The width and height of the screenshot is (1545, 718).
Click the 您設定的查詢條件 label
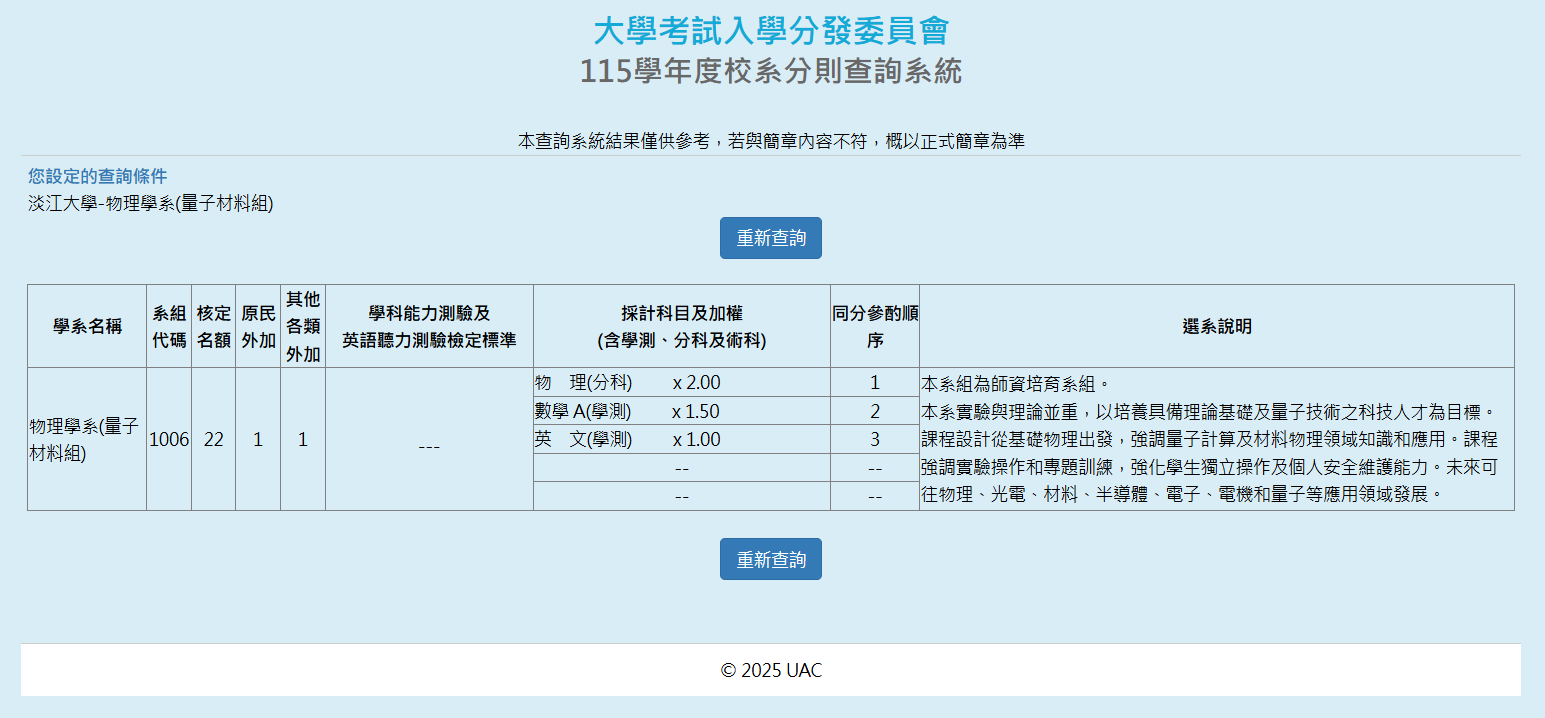pyautogui.click(x=98, y=177)
